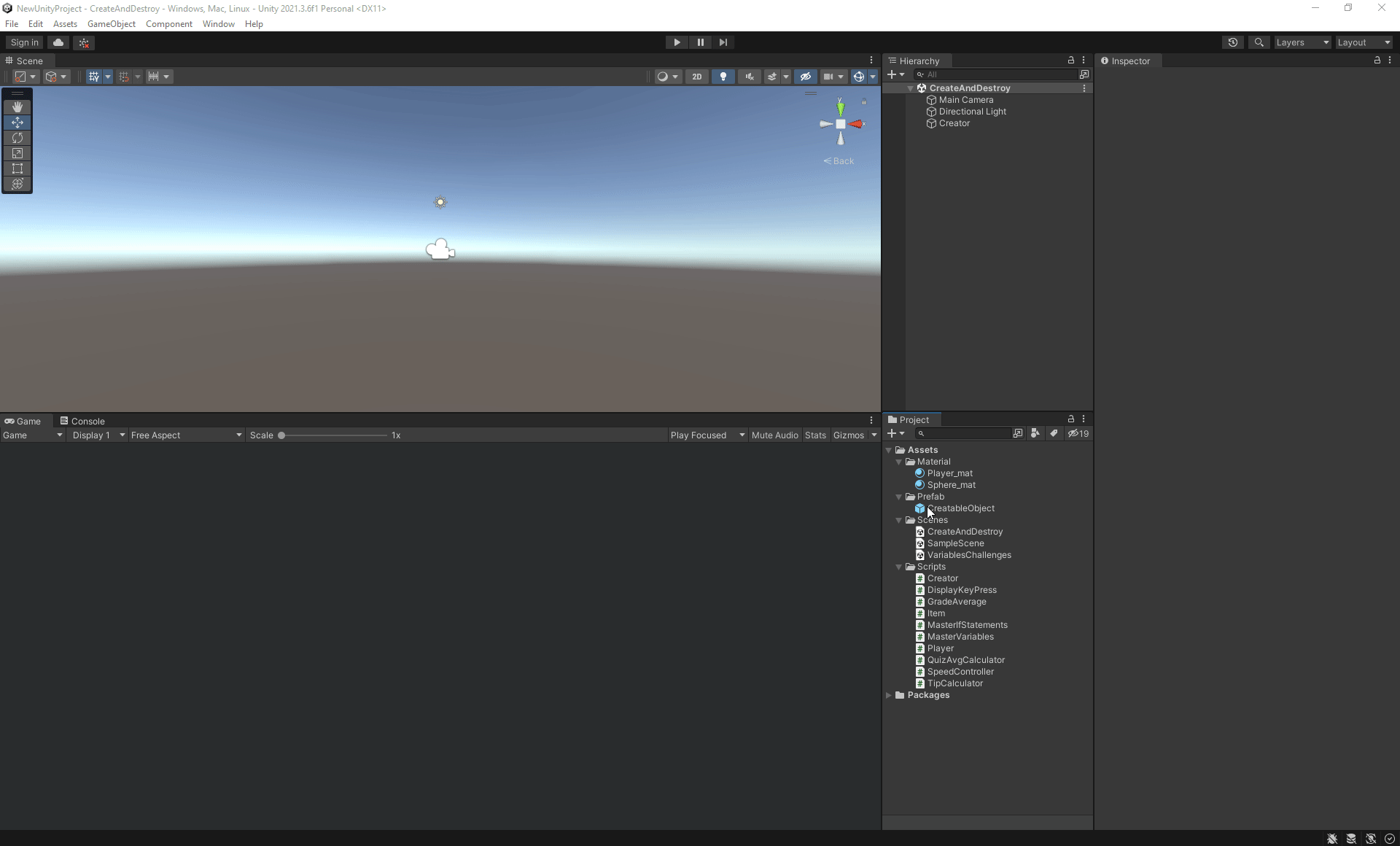Viewport: 1400px width, 846px height.
Task: Click the Sign in button
Action: (25, 42)
